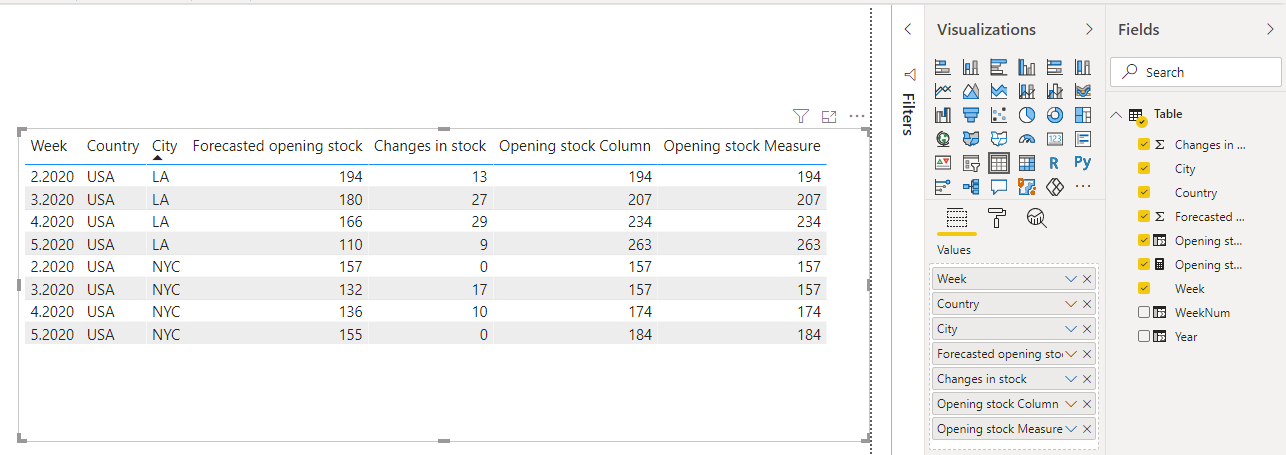
Task: Add a Q&A visual
Action: click(998, 187)
